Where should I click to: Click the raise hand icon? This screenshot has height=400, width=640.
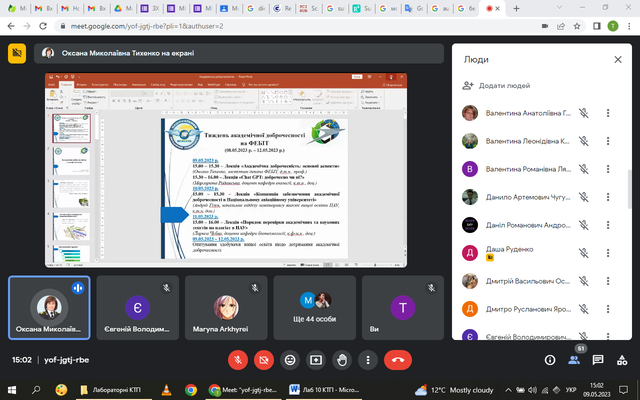point(343,358)
